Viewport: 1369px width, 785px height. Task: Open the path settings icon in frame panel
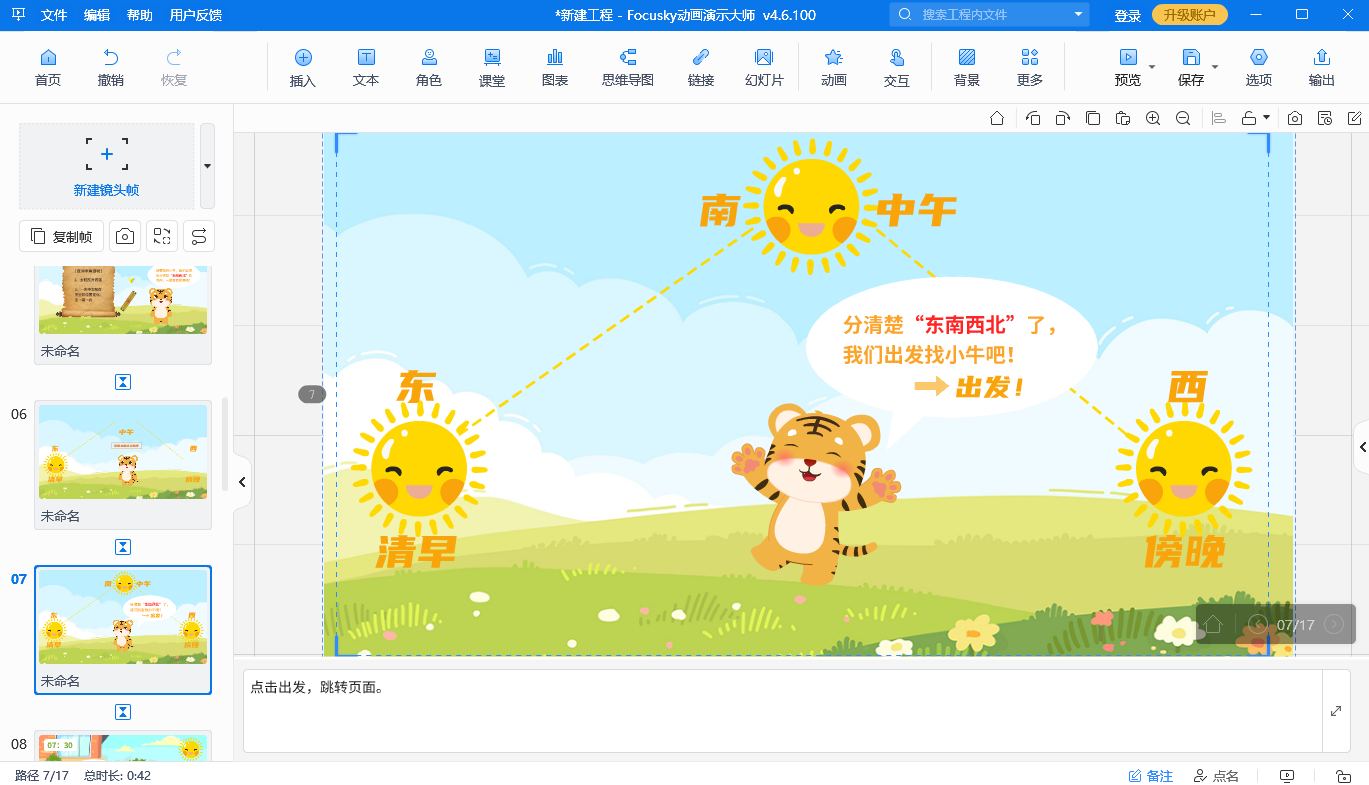coord(199,236)
